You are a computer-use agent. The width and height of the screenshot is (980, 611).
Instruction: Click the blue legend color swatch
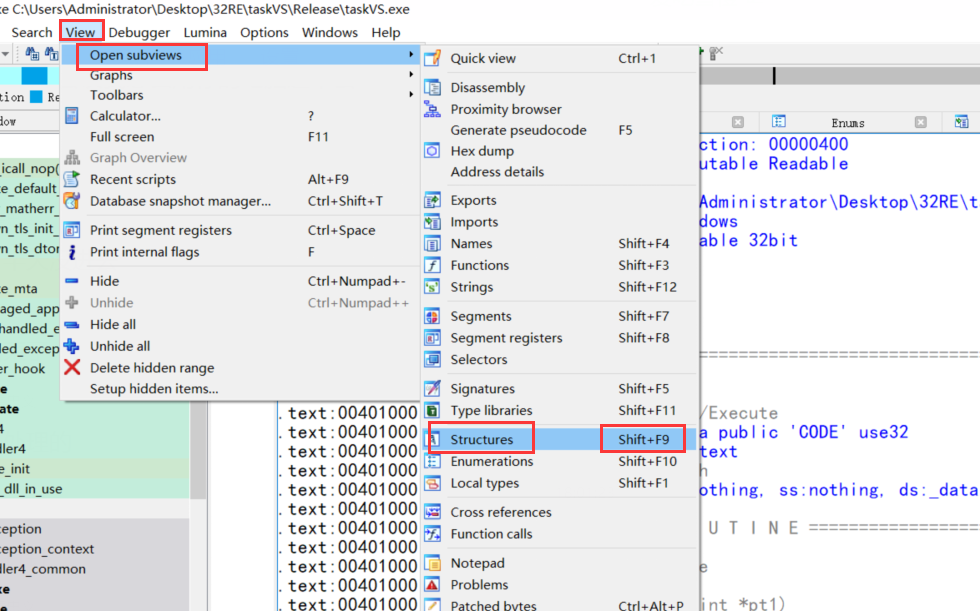click(x=36, y=97)
